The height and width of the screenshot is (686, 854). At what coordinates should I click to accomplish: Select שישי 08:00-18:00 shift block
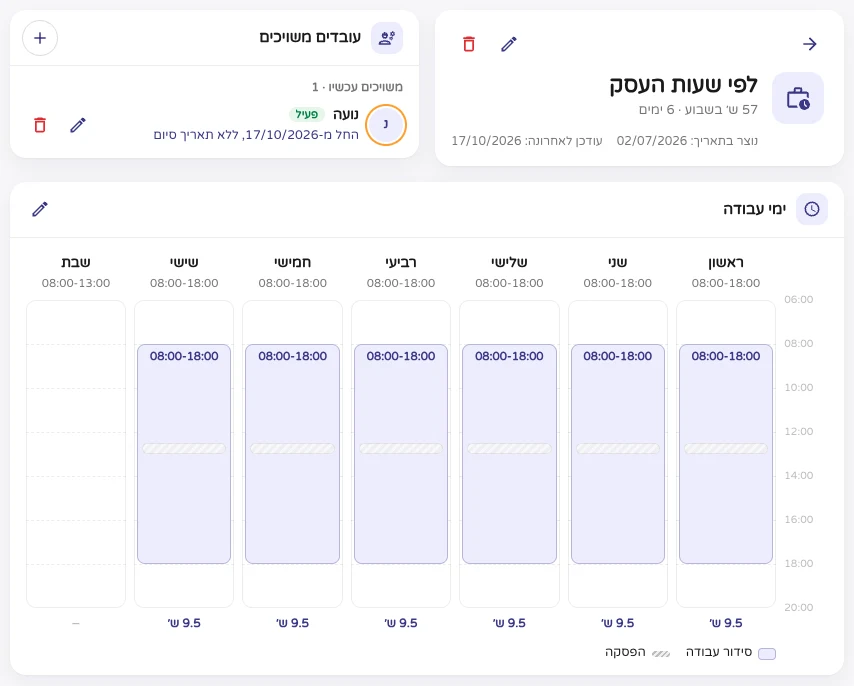coord(184,454)
